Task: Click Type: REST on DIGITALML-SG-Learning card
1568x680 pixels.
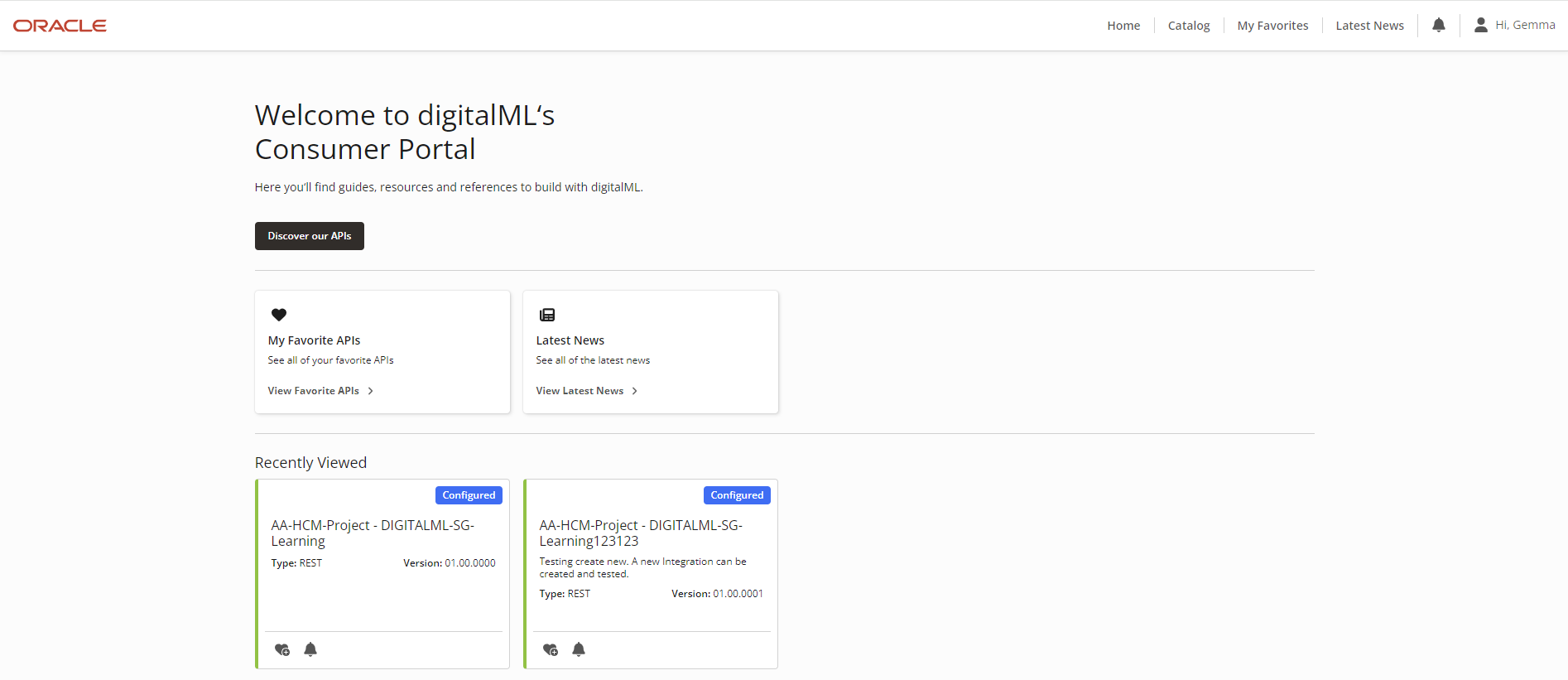Action: point(296,563)
